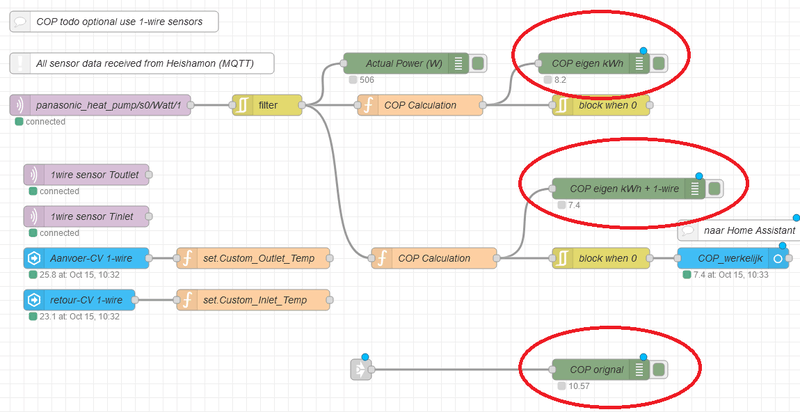Select the COP_werkelijk node label
800x412 pixels.
coord(730,259)
